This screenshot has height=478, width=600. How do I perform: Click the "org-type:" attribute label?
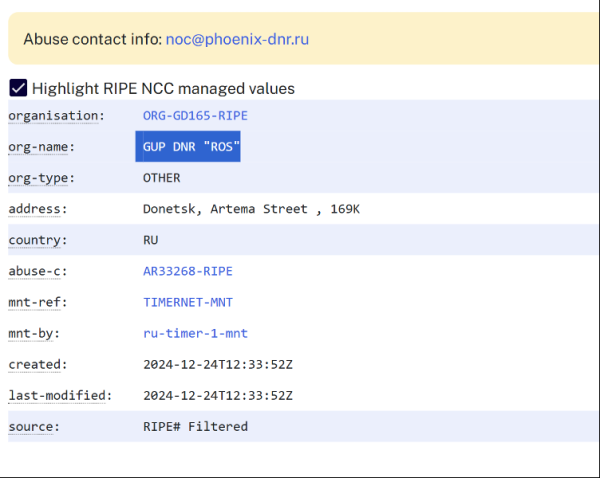coord(41,178)
